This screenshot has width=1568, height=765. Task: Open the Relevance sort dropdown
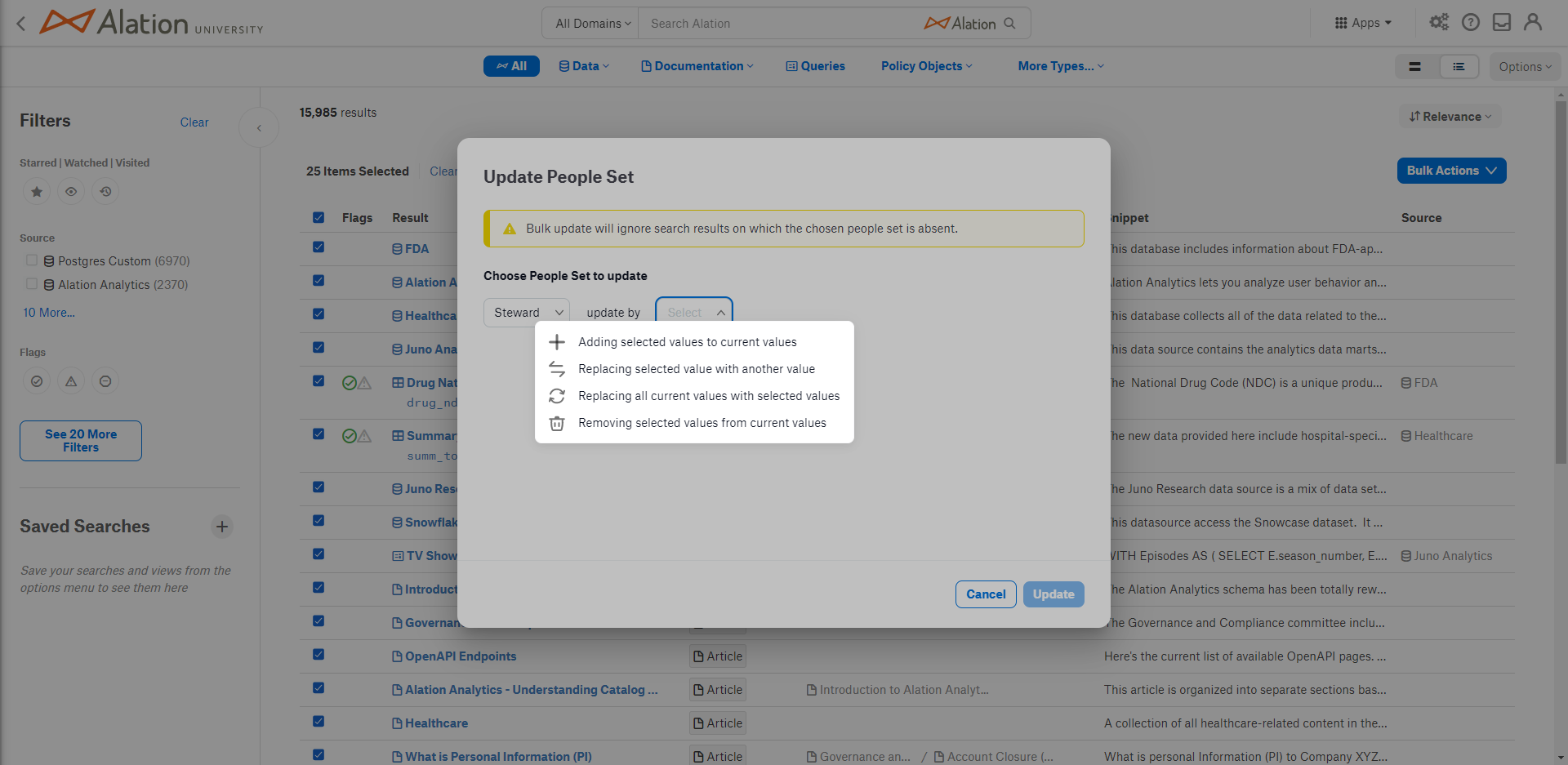tap(1450, 117)
